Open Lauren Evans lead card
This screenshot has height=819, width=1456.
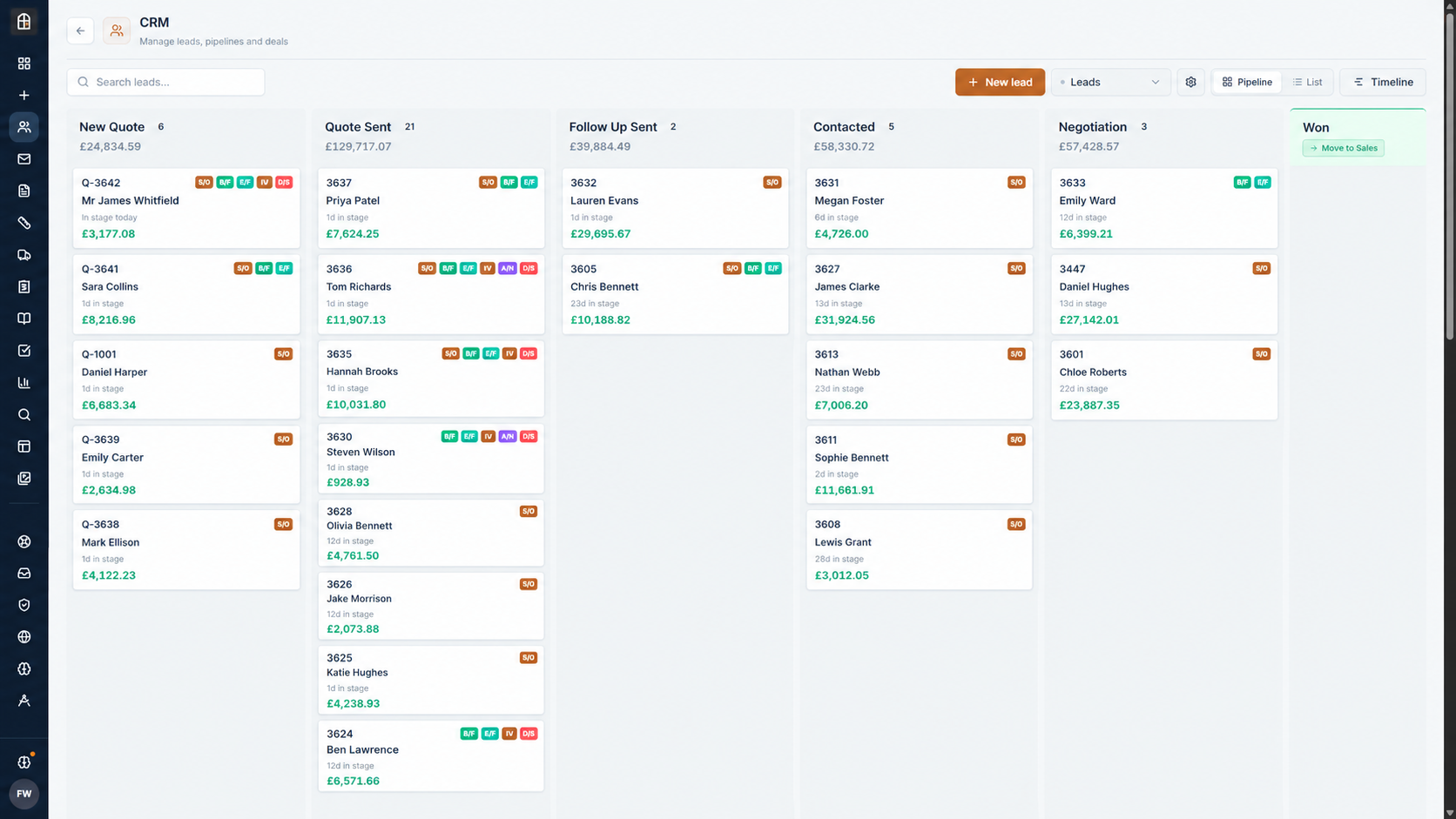(675, 208)
